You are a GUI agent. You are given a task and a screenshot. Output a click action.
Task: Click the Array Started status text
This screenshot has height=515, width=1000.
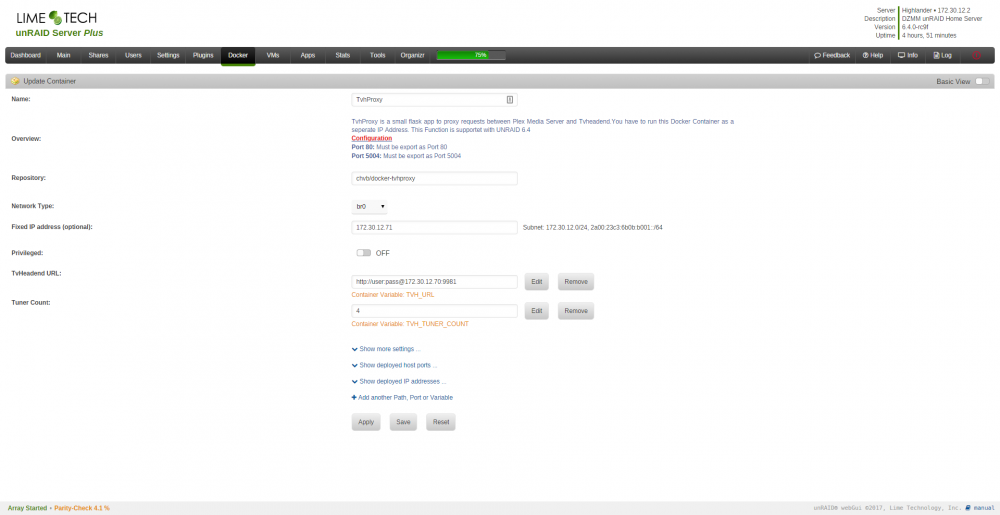(27, 508)
